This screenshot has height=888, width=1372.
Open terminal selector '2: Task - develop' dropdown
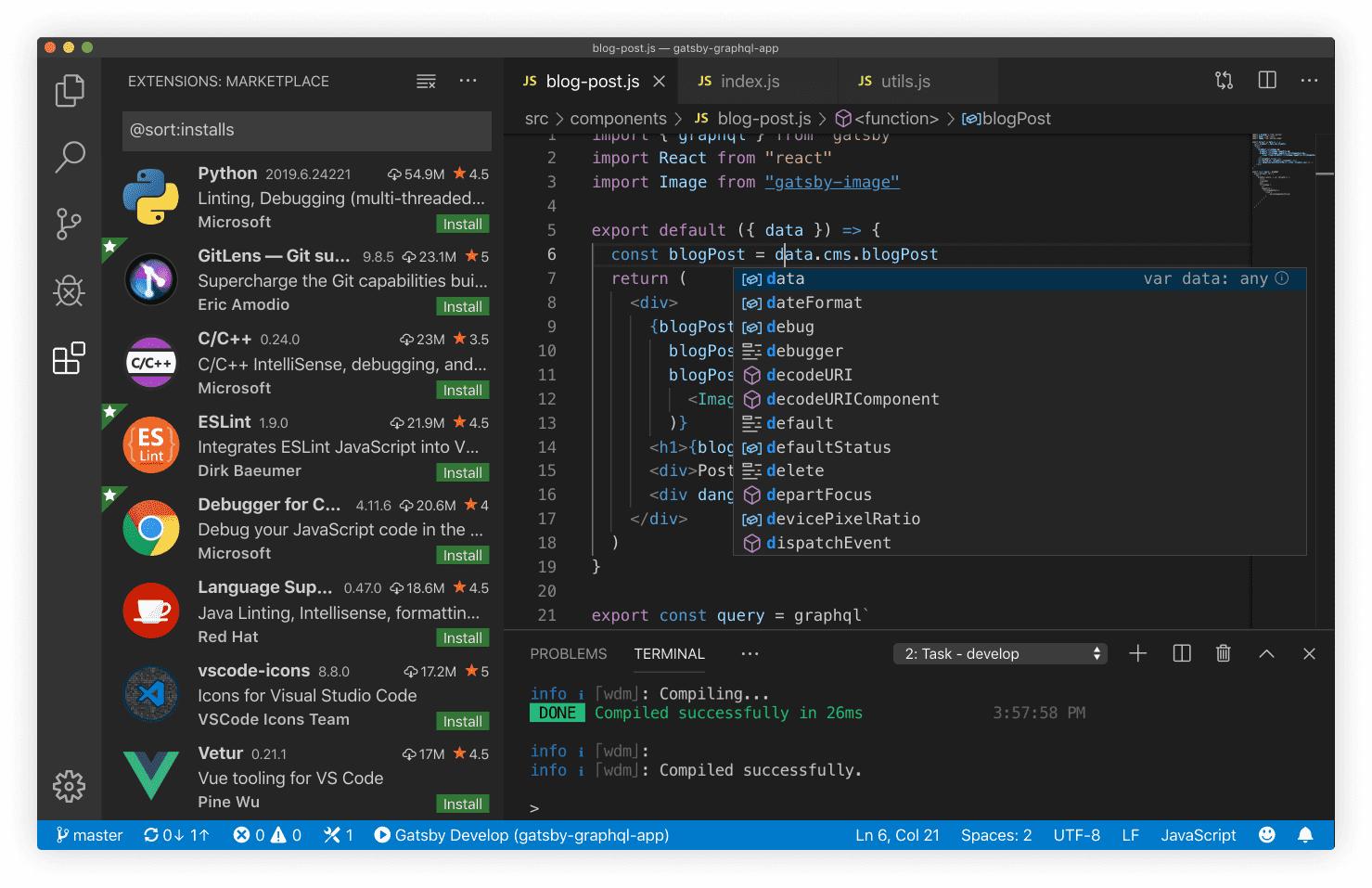pyautogui.click(x=1002, y=654)
